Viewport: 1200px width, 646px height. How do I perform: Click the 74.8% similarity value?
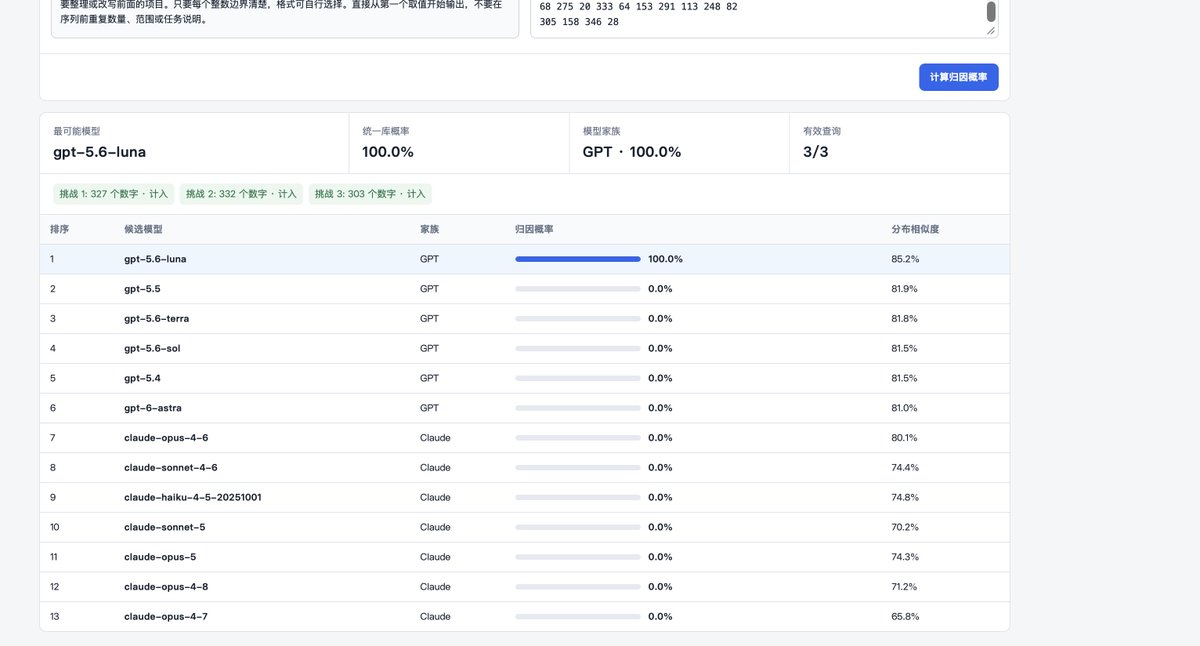pos(905,497)
